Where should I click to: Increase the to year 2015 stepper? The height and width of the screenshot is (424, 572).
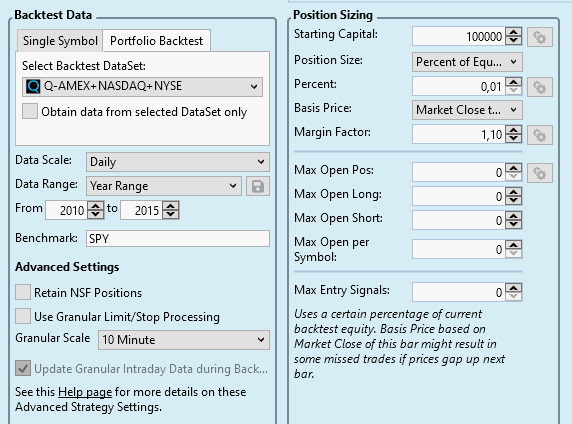click(x=171, y=206)
